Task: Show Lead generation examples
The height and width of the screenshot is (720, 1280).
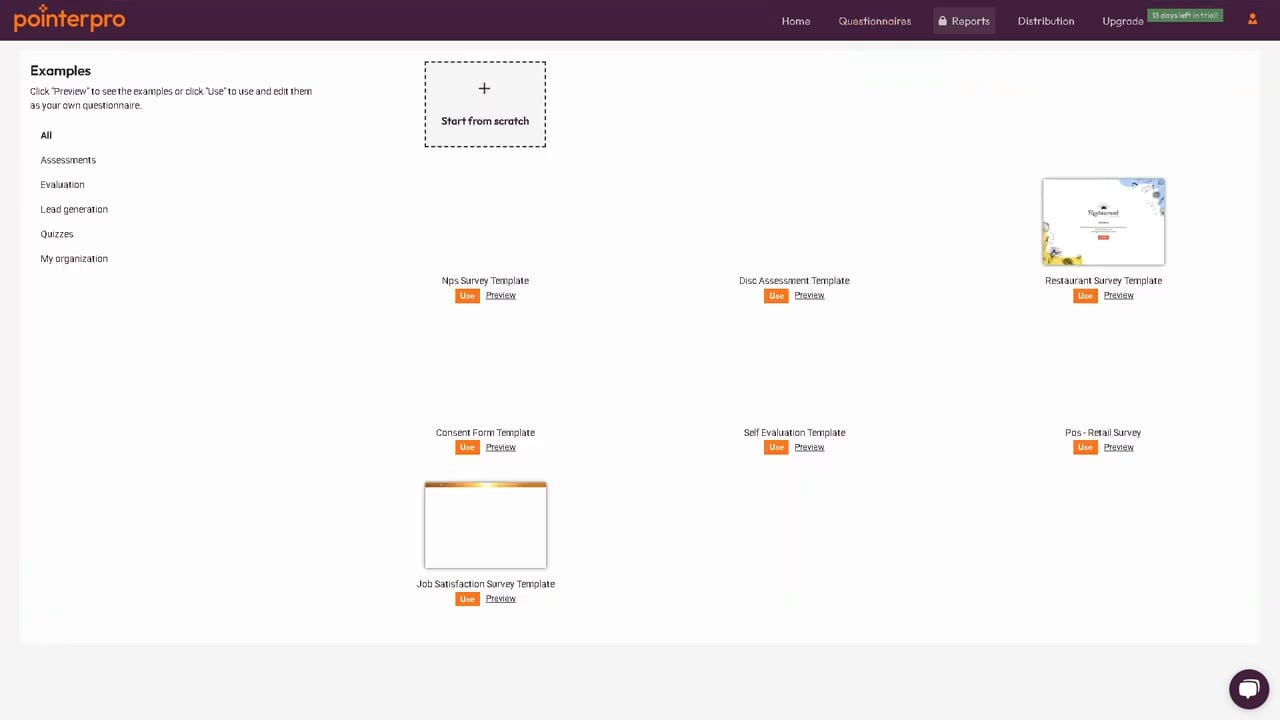Action: point(74,209)
